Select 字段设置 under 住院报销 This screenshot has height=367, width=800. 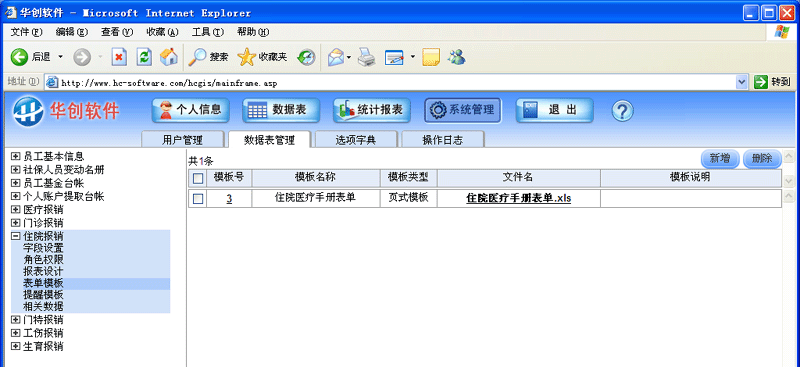(x=43, y=248)
